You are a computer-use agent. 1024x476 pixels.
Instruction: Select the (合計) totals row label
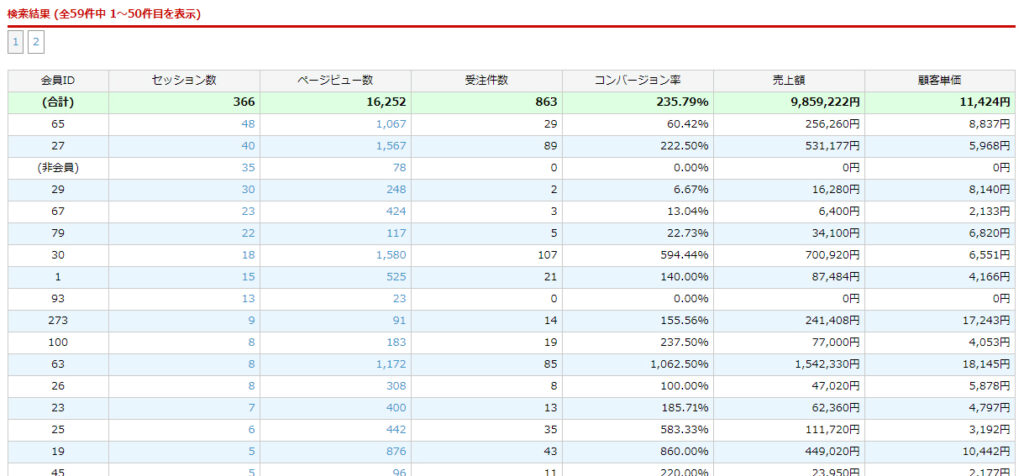[58, 103]
